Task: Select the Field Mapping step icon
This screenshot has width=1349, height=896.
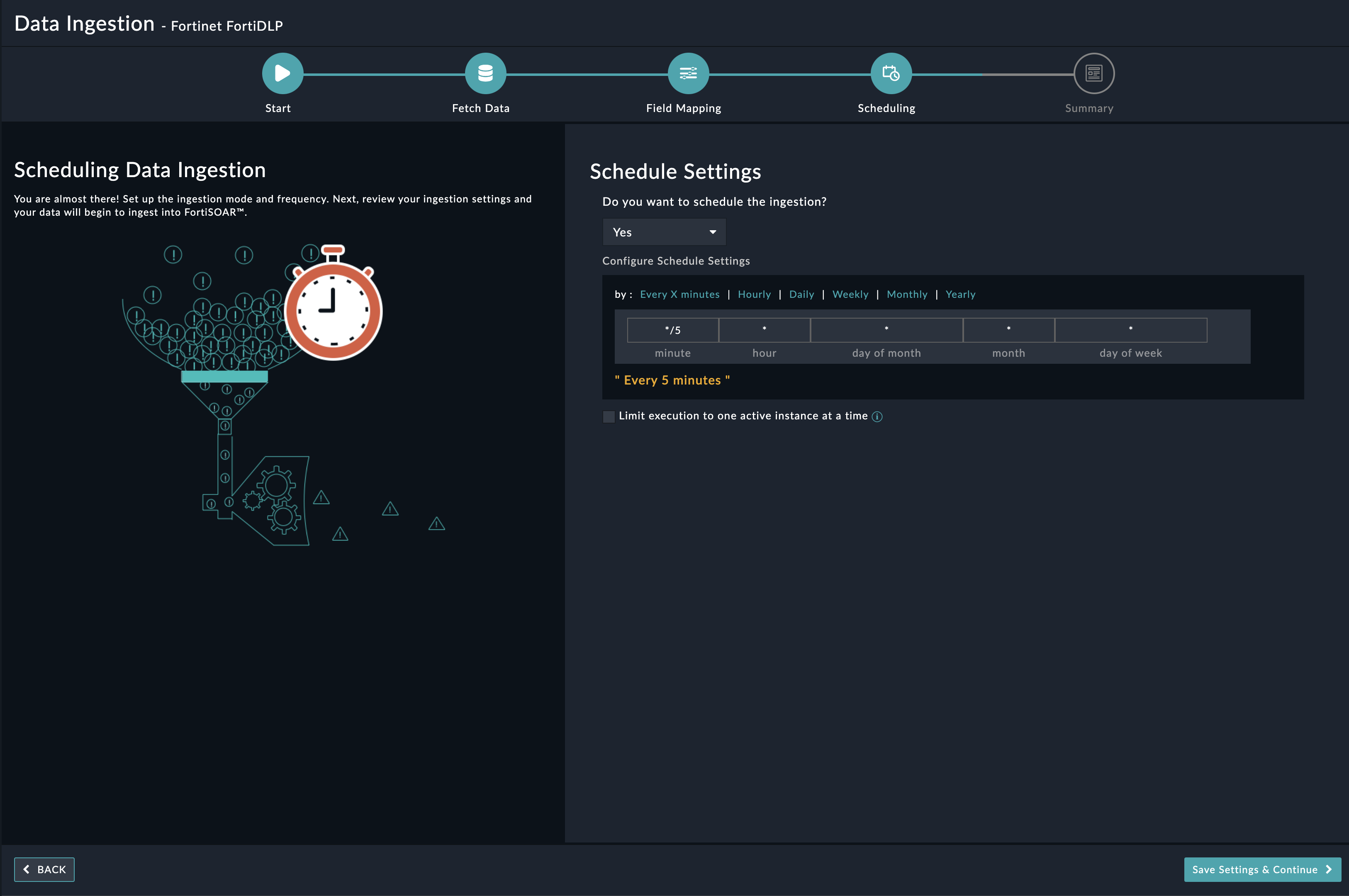Action: pyautogui.click(x=688, y=73)
